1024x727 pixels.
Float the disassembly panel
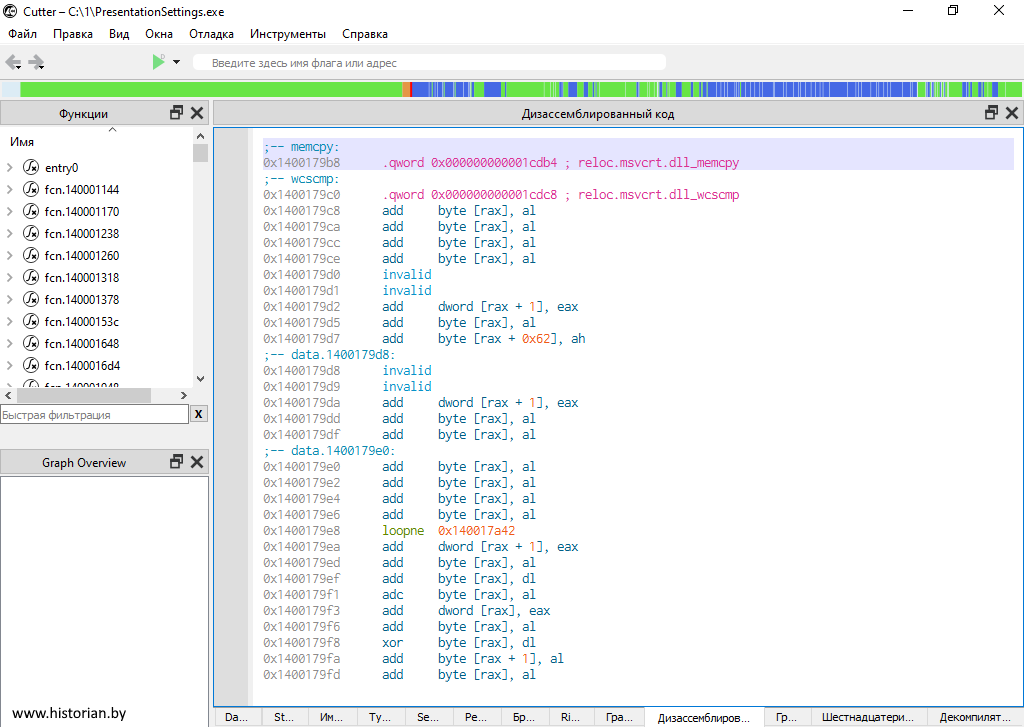click(992, 113)
